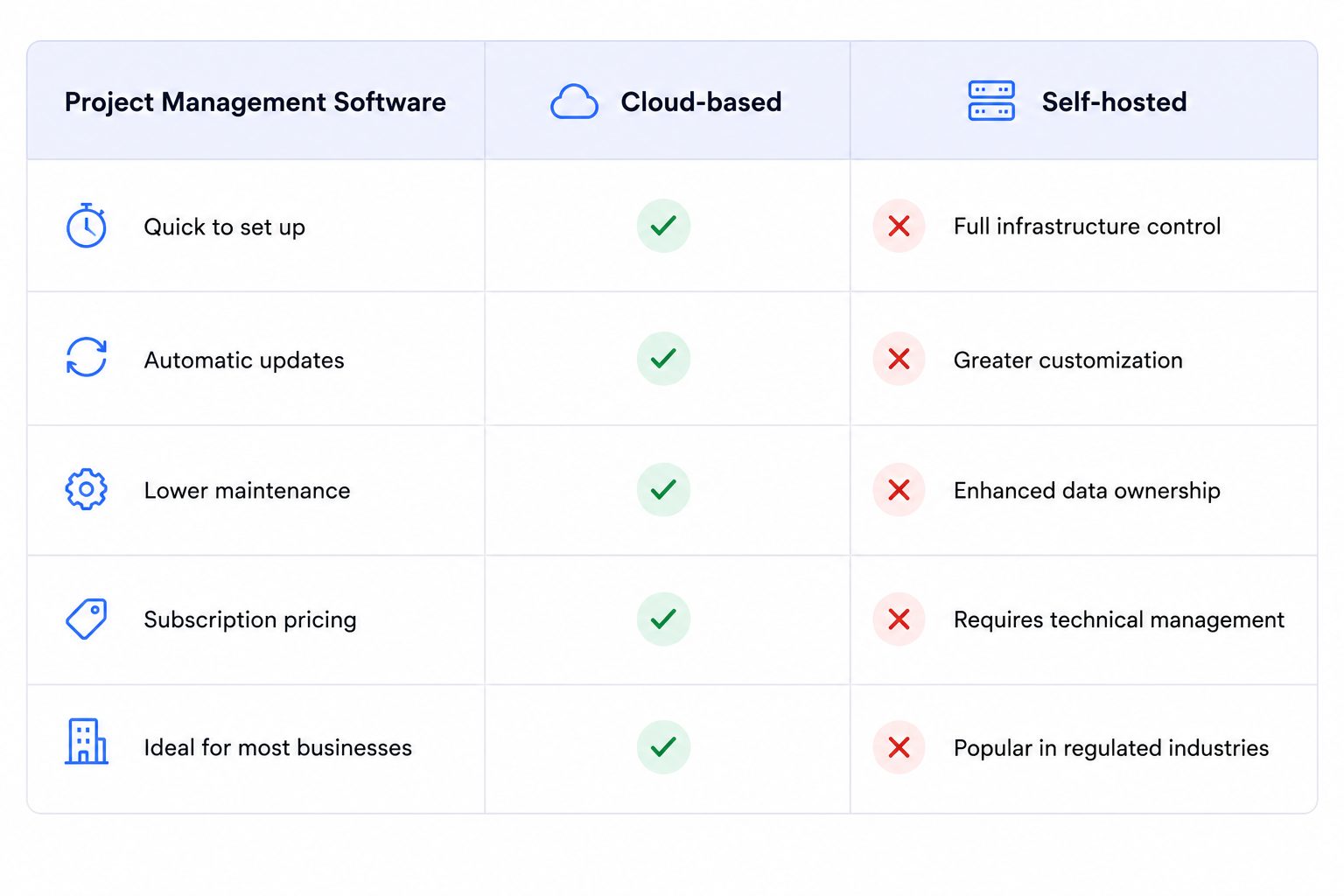Click the server icon beside Self-hosted
This screenshot has height=896, width=1344.
pos(991,101)
